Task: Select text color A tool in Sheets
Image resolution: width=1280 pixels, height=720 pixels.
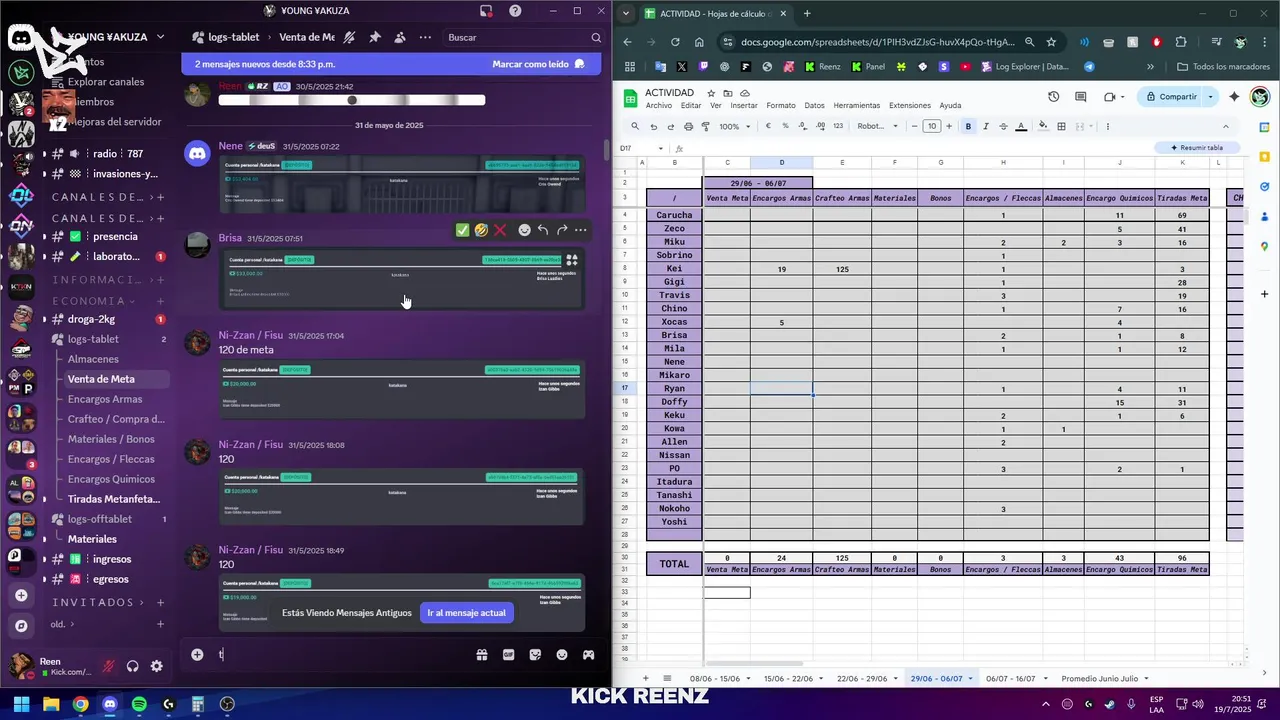Action: click(1021, 127)
